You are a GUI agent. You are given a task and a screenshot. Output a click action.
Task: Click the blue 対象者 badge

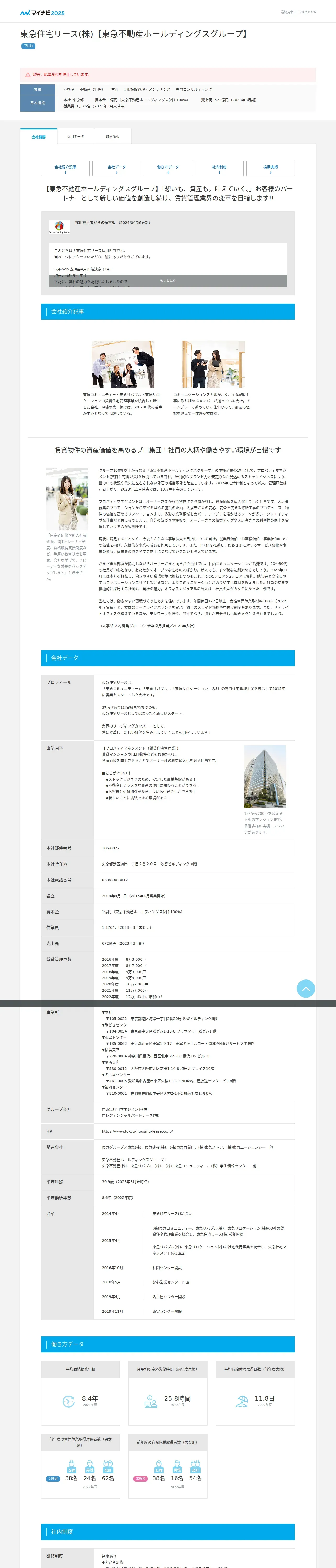53,1479
